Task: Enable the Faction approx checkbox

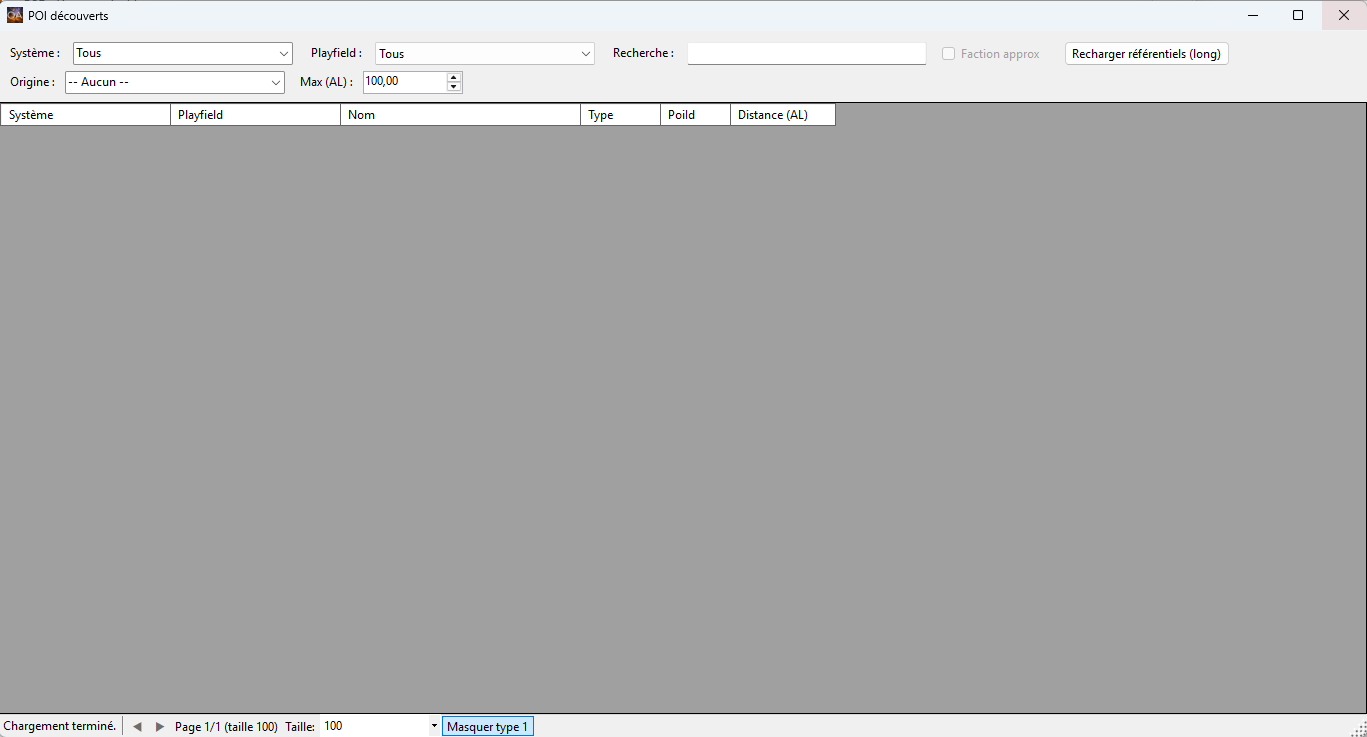Action: (x=949, y=54)
